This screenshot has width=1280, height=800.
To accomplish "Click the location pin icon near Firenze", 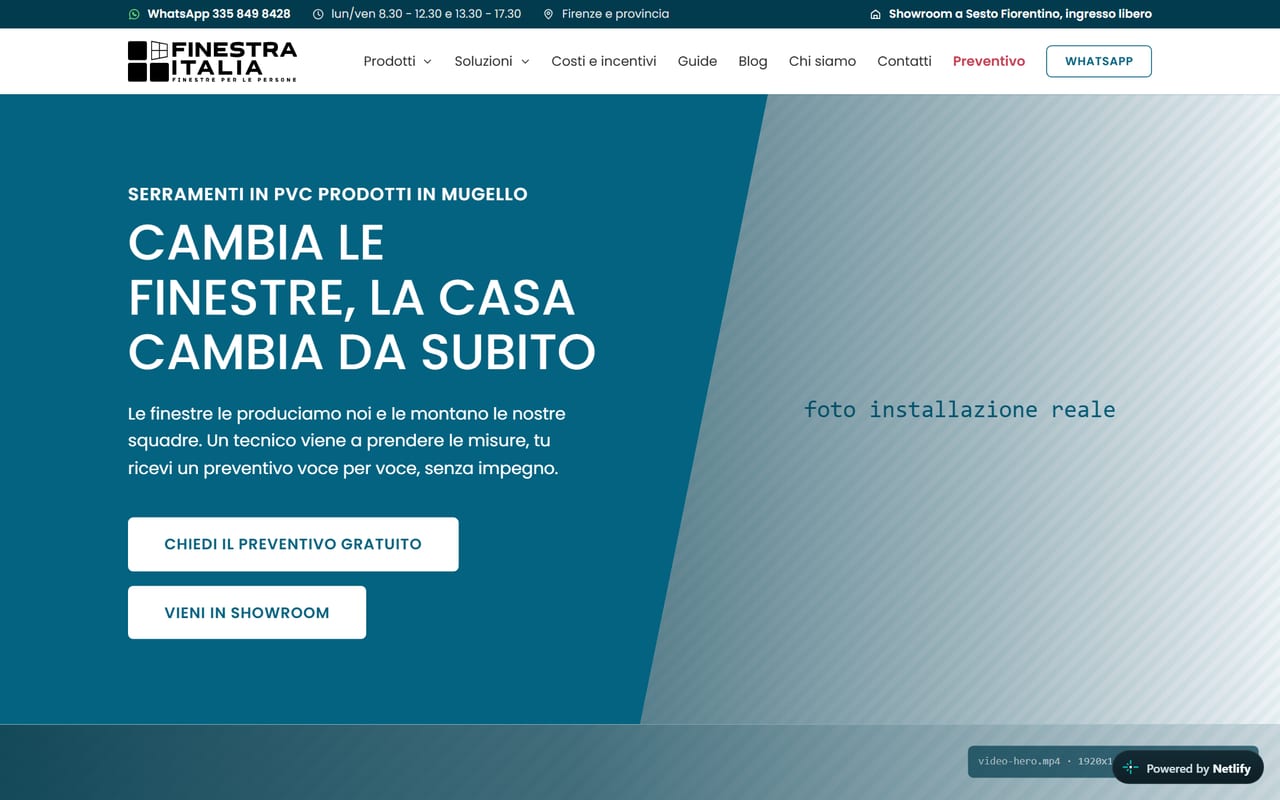I will (548, 14).
